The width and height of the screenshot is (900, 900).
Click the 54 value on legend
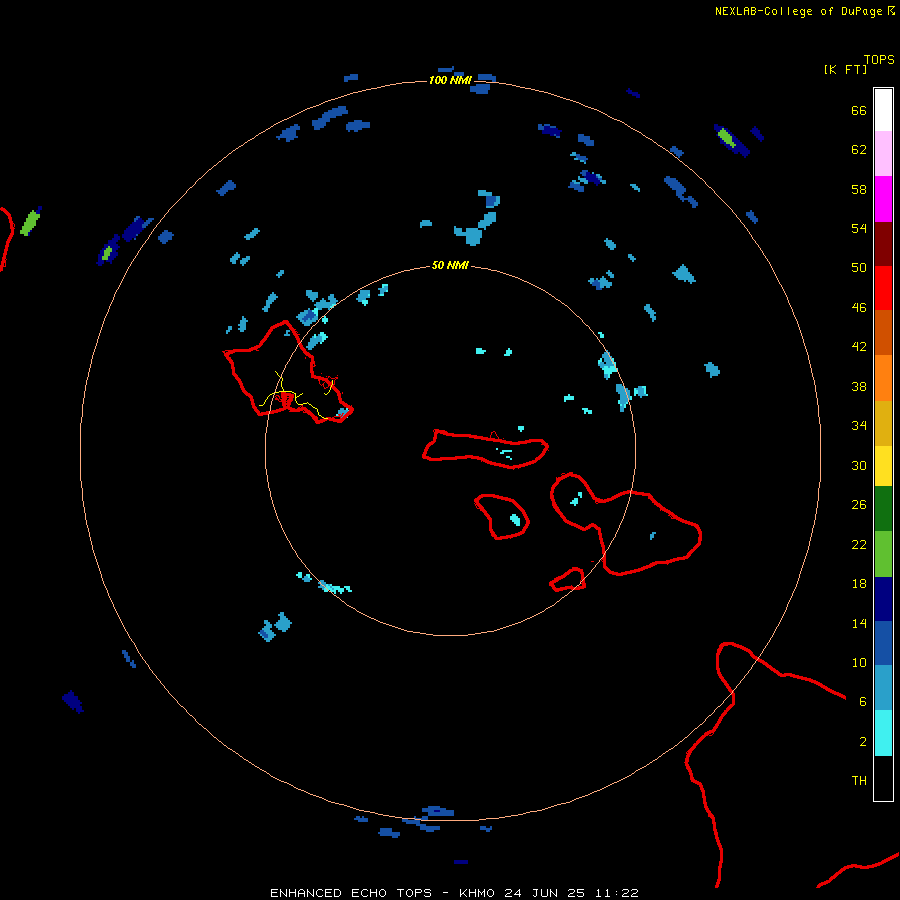[x=859, y=228]
